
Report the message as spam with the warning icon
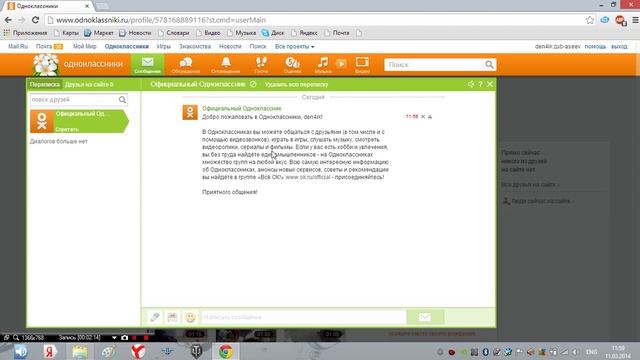430,117
